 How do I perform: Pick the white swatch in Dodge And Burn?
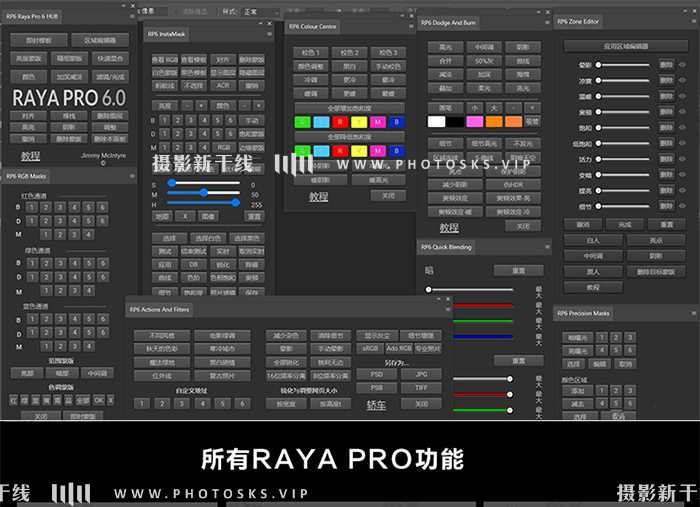coord(436,121)
